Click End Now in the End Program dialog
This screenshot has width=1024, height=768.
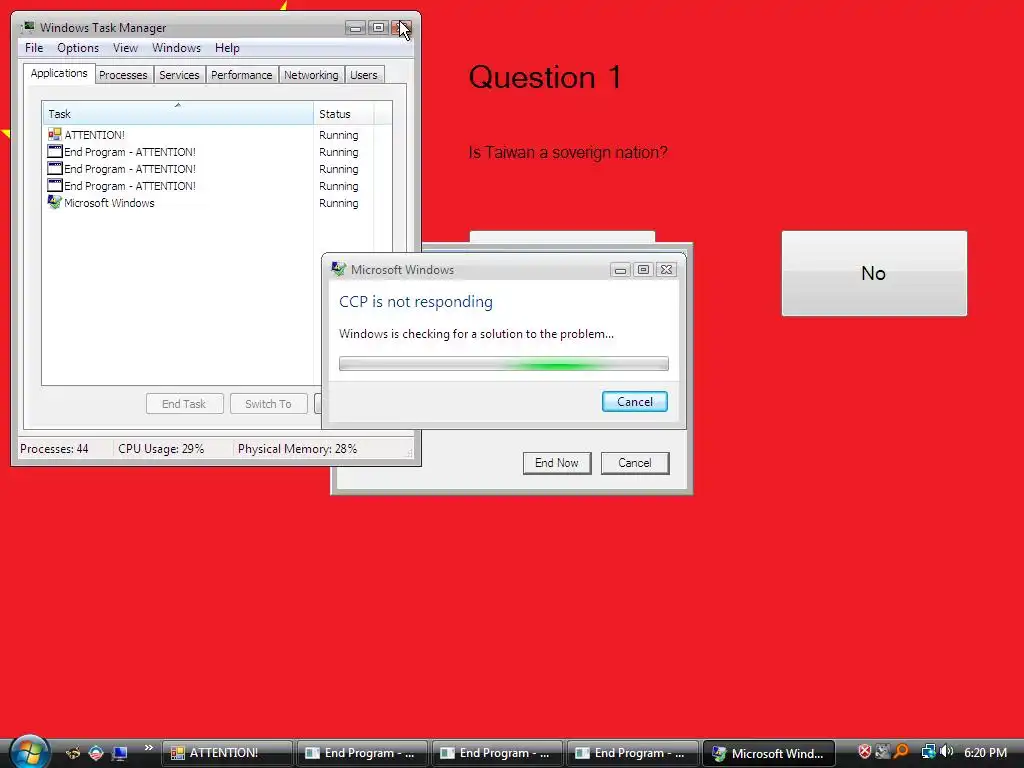pos(556,463)
